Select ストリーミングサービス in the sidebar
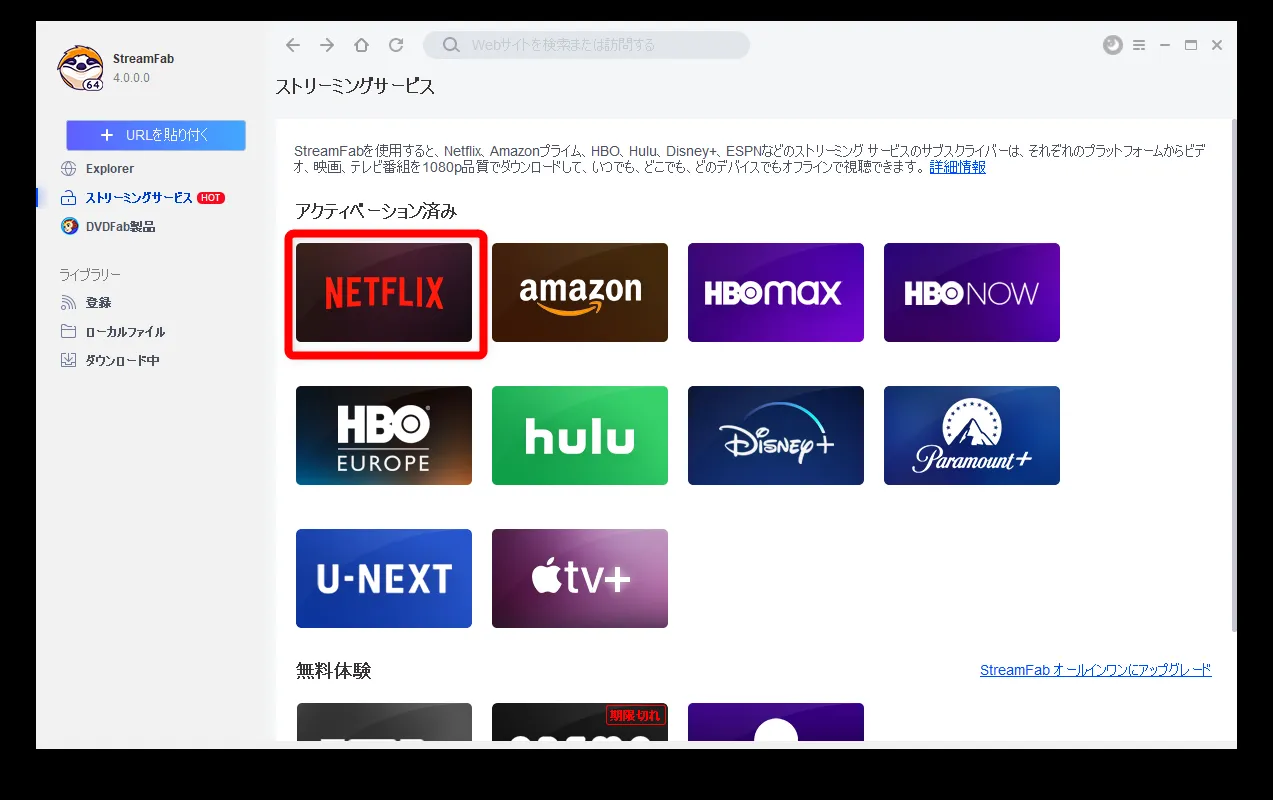 [139, 198]
